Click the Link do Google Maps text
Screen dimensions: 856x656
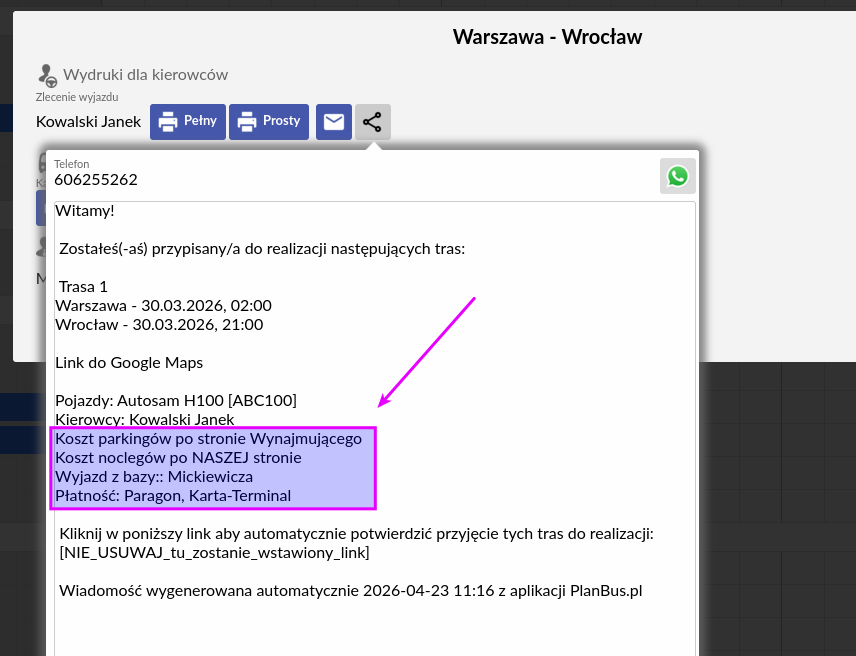129,362
